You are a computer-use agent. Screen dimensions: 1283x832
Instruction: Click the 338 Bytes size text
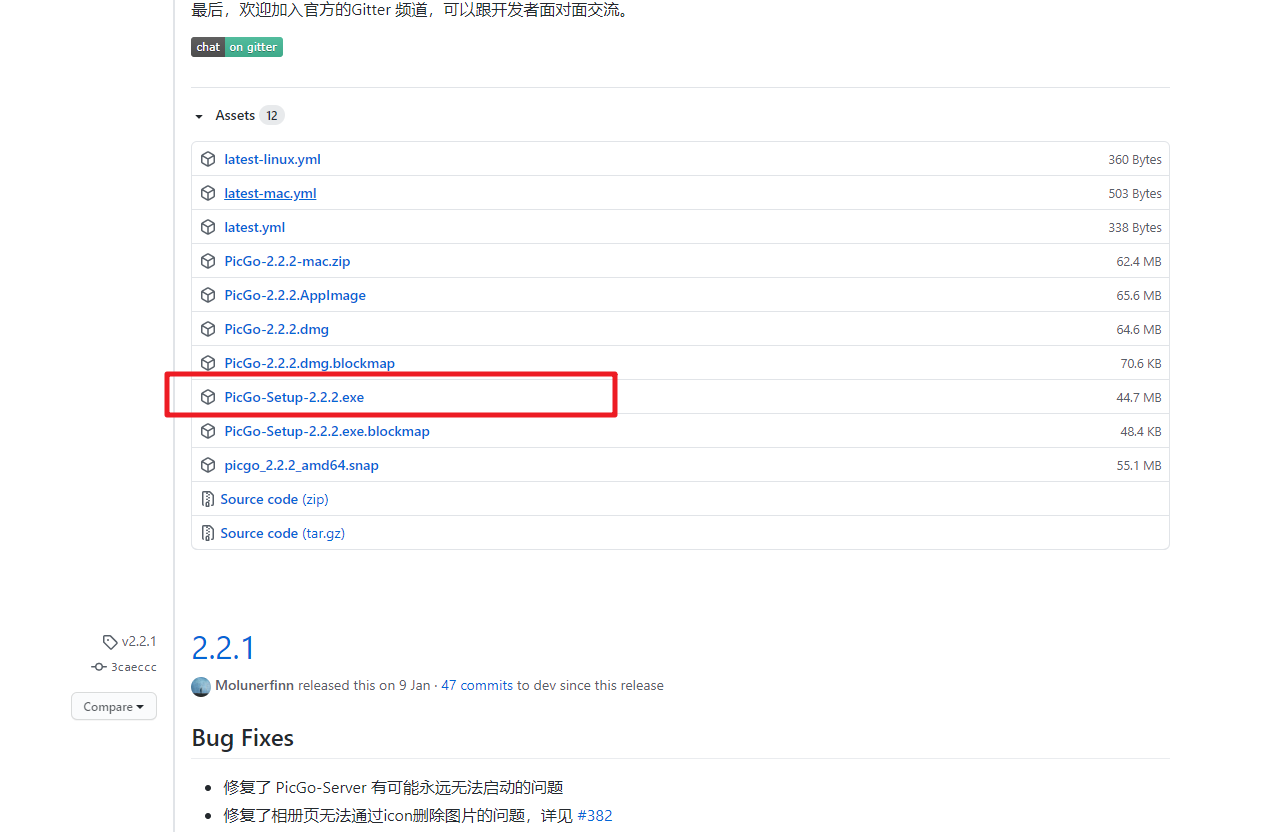pyautogui.click(x=1135, y=228)
